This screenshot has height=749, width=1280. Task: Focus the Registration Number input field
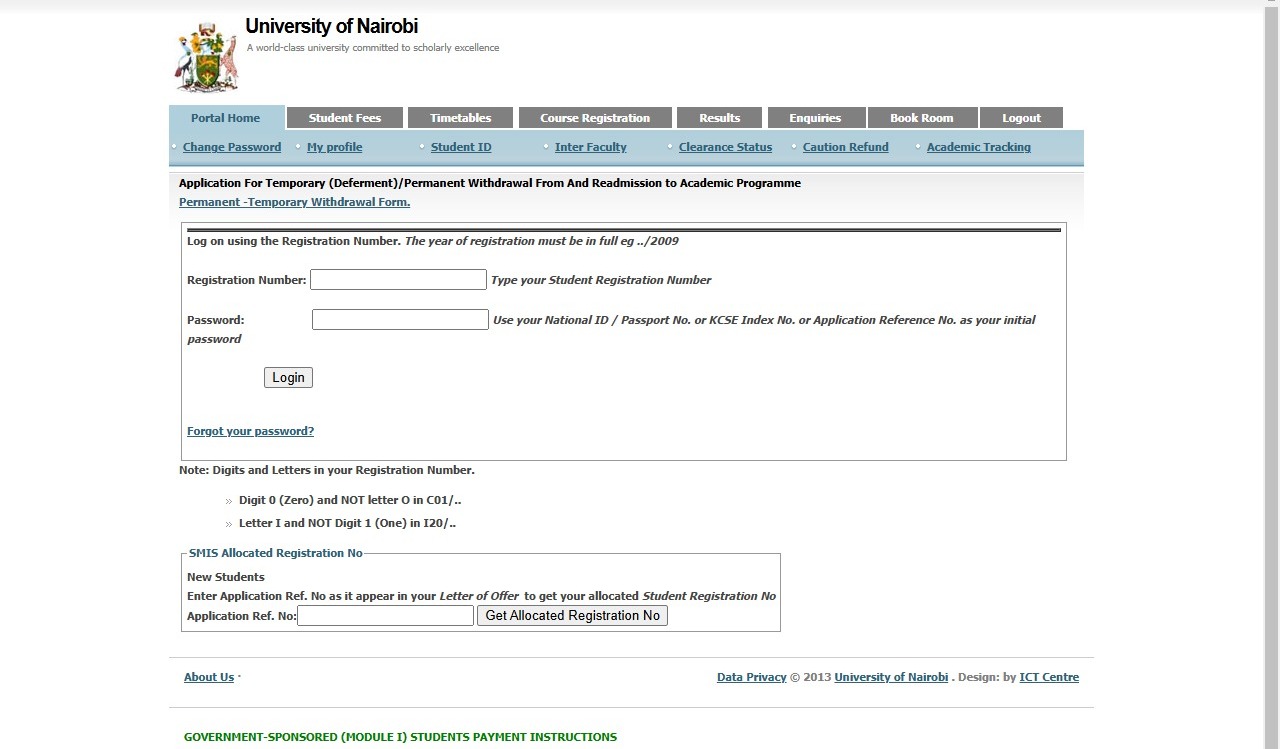pyautogui.click(x=398, y=280)
